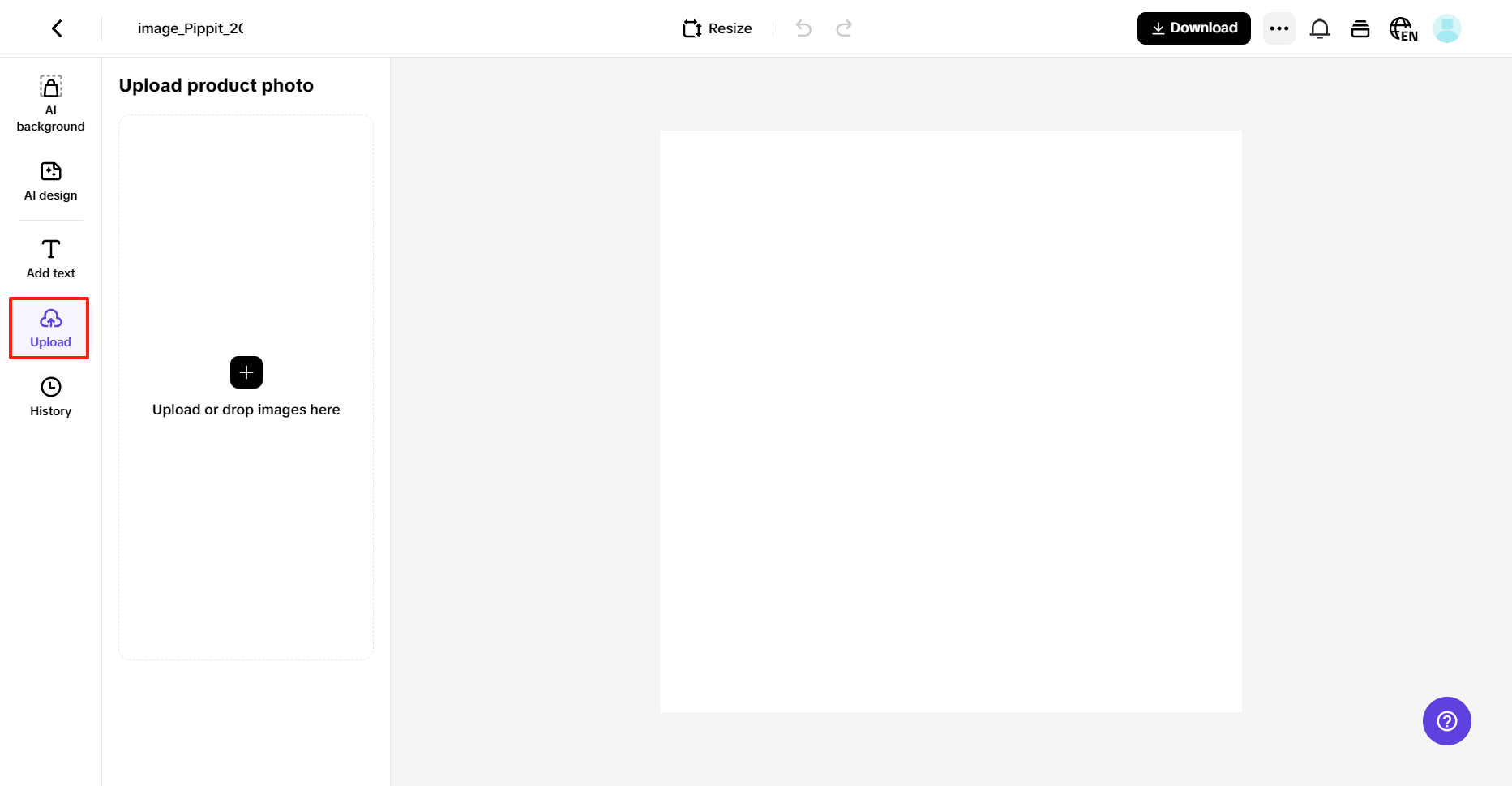The height and width of the screenshot is (786, 1512).
Task: Open the Upload panel in sidebar
Action: point(50,329)
